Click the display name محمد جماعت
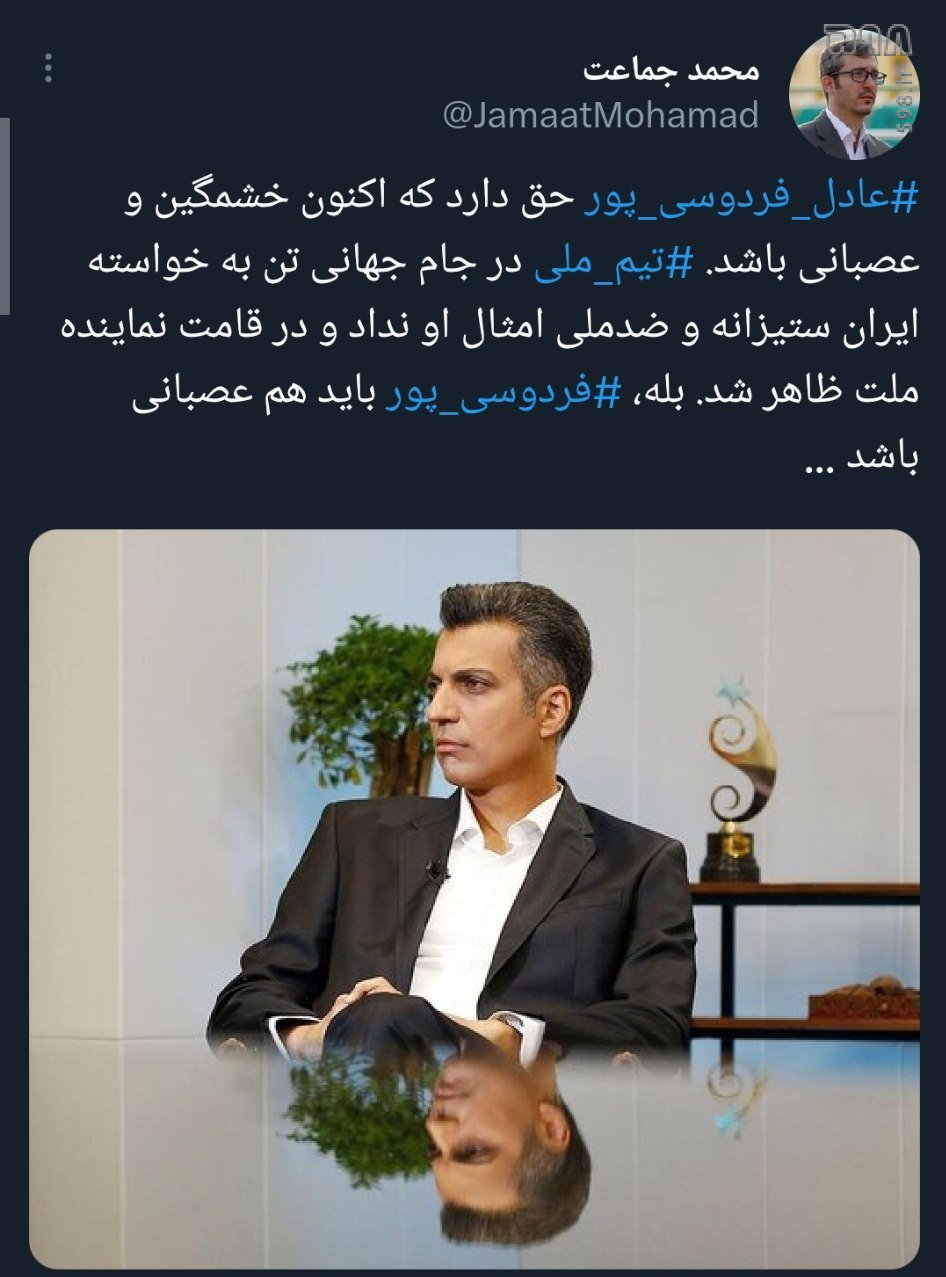 click(671, 70)
